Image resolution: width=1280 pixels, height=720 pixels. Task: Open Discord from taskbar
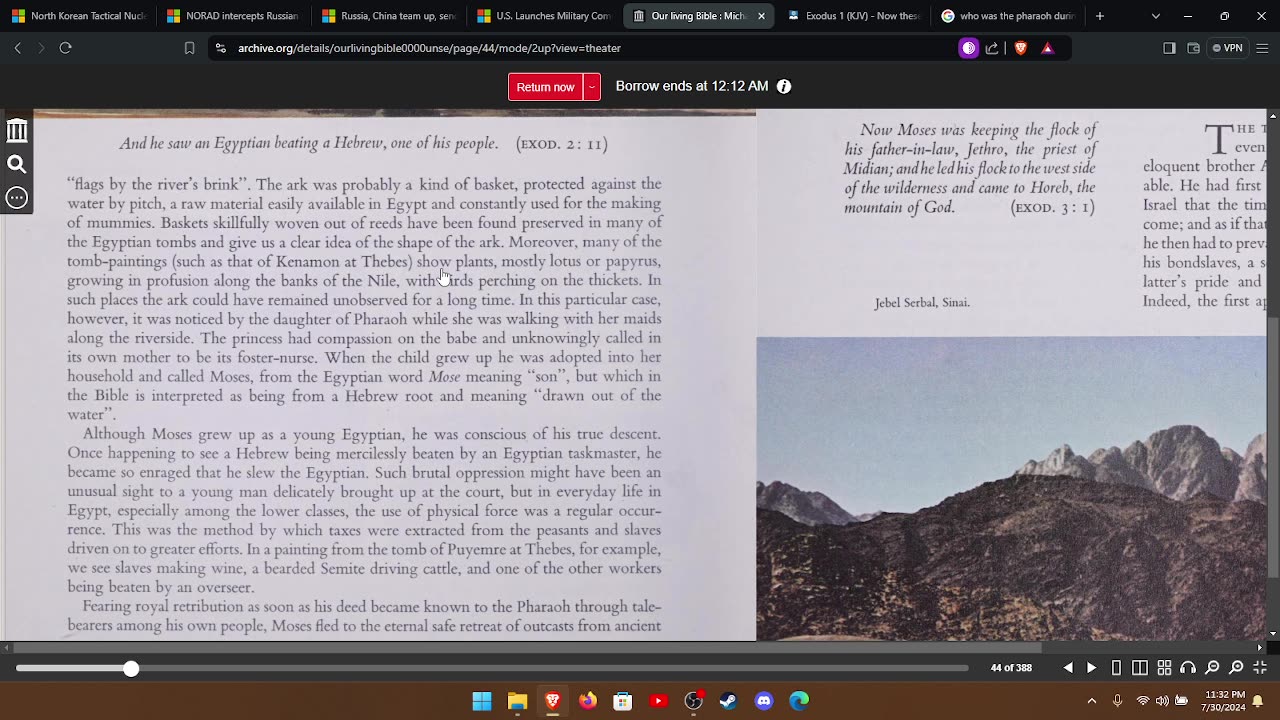(764, 701)
